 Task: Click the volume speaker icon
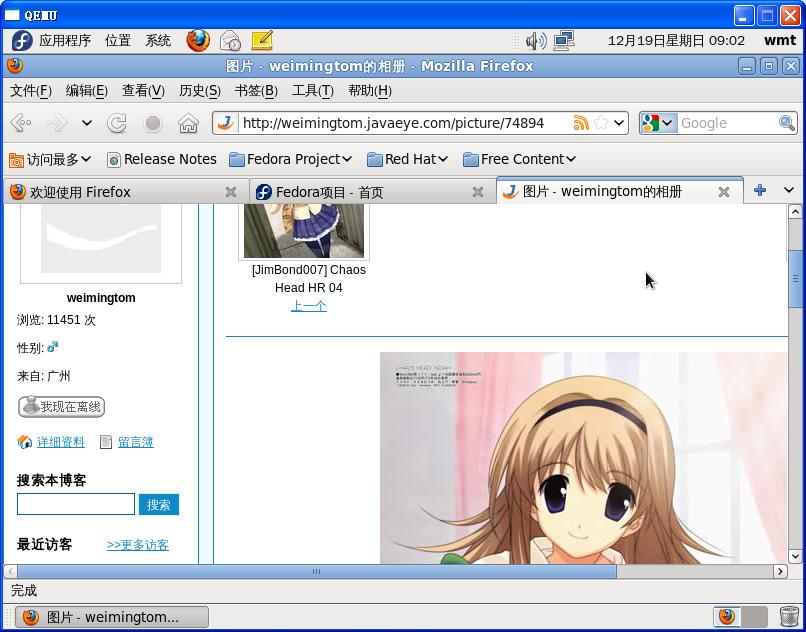coord(536,41)
